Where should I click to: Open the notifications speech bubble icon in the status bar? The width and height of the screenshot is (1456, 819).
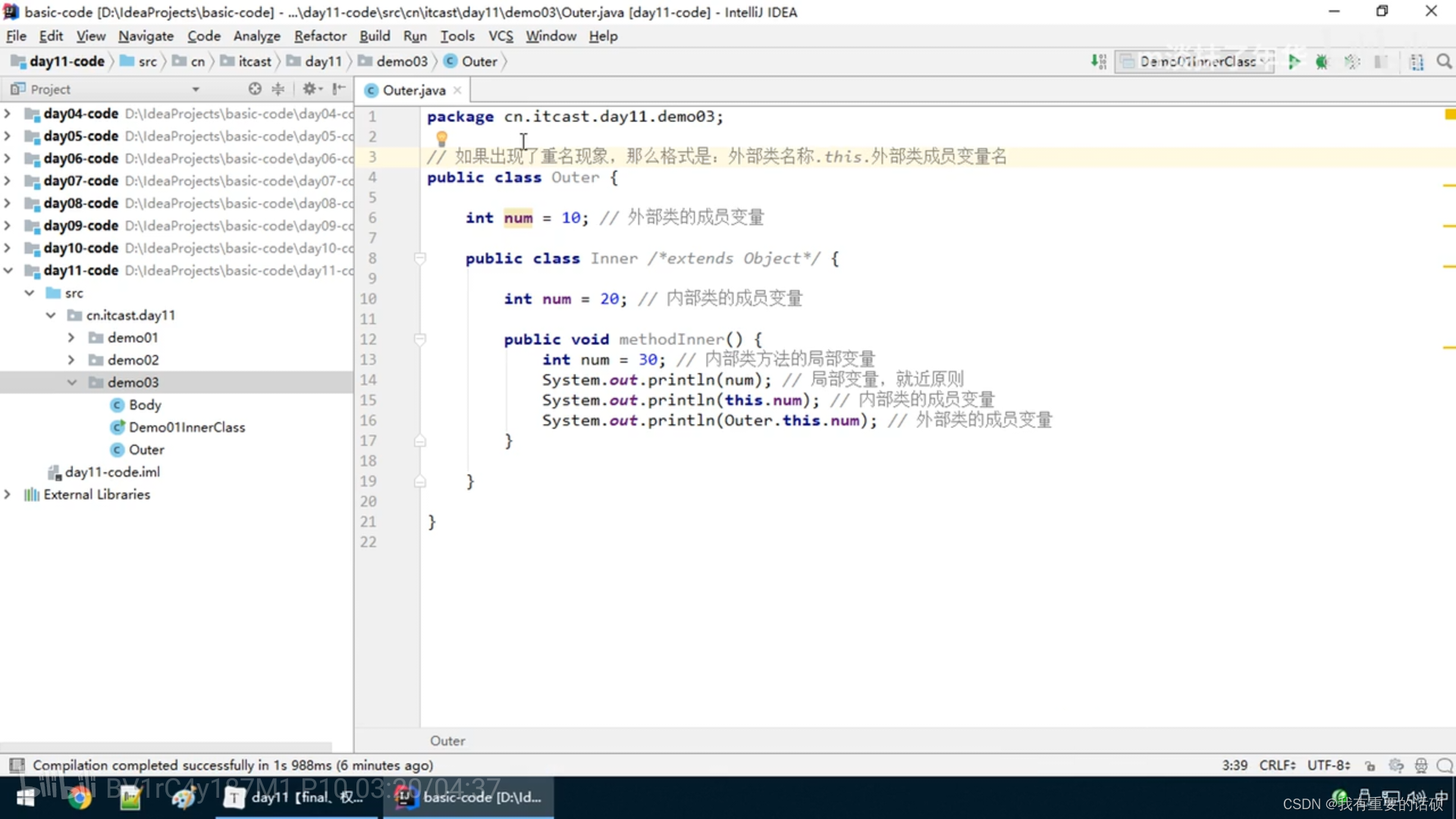[1445, 766]
